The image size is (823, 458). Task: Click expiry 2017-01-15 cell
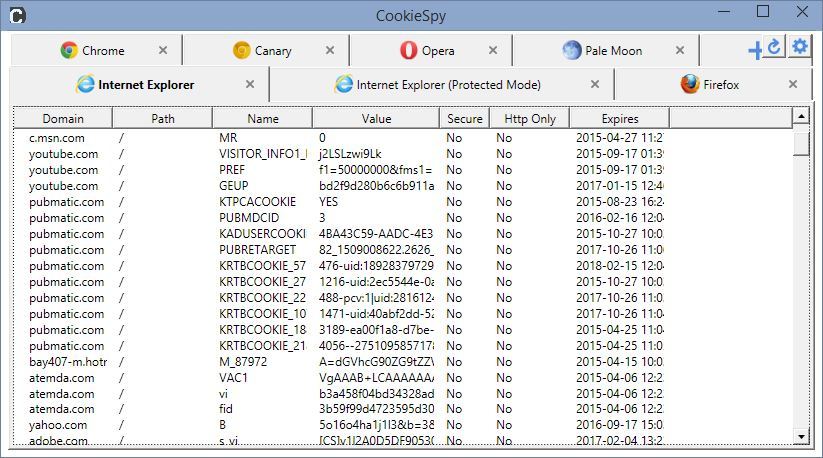[619, 186]
